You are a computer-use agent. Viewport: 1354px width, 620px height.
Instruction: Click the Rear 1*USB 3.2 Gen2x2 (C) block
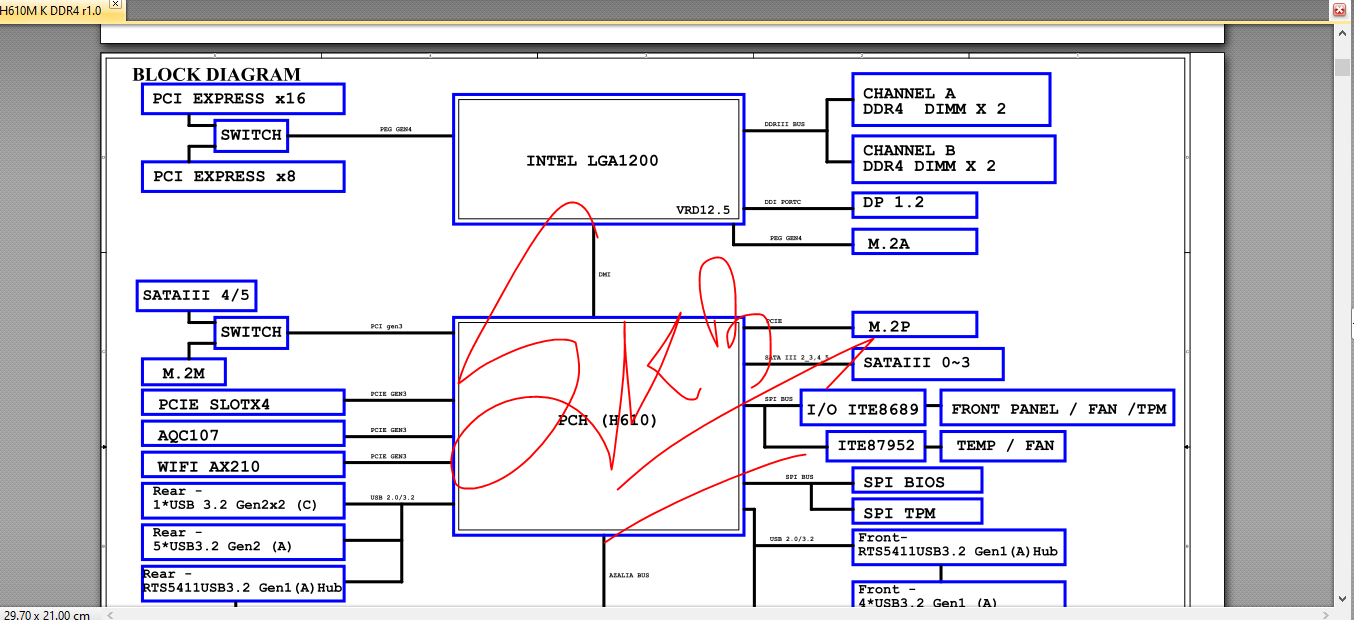243,500
